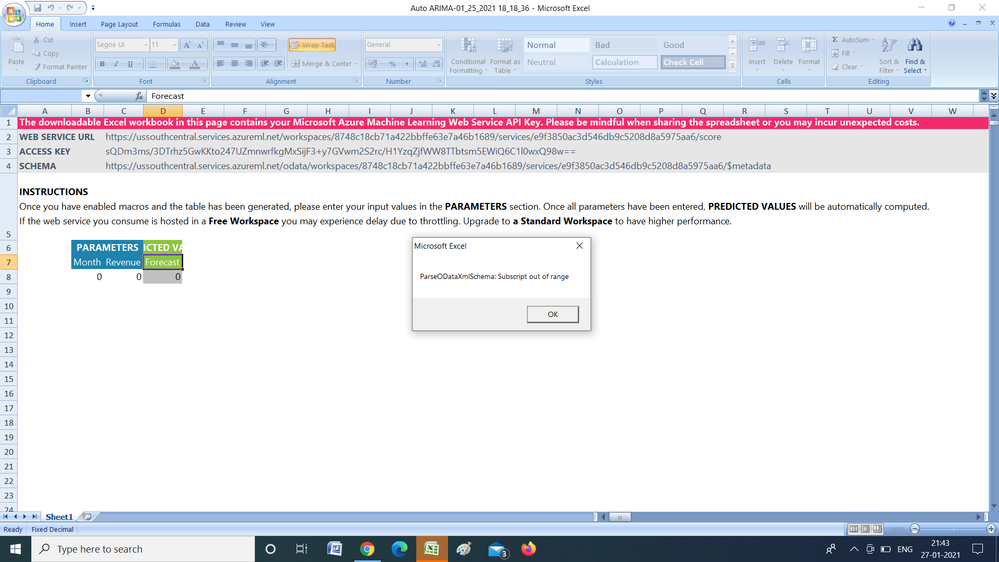Click the Increase Decimal icon

coord(422,64)
